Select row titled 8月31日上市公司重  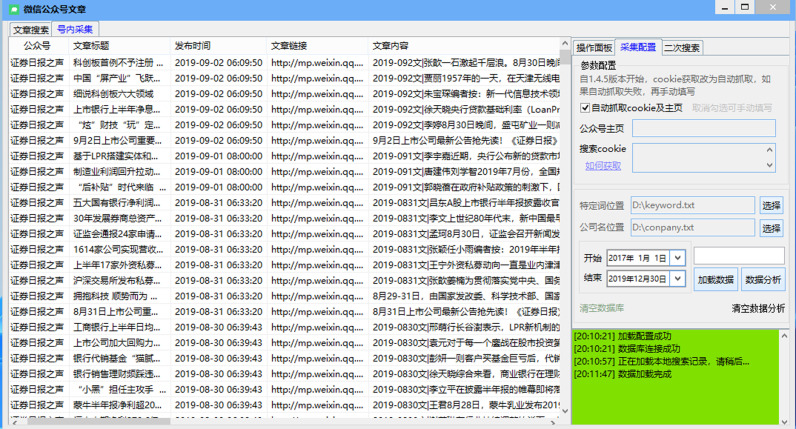click(284, 311)
